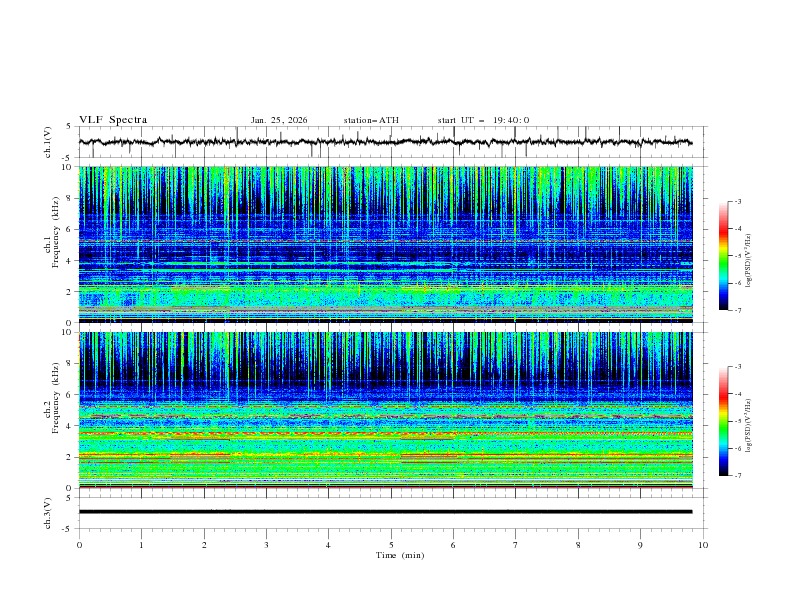Click time axis tick label '10'
The height and width of the screenshot is (612, 792).
pyautogui.click(x=703, y=545)
